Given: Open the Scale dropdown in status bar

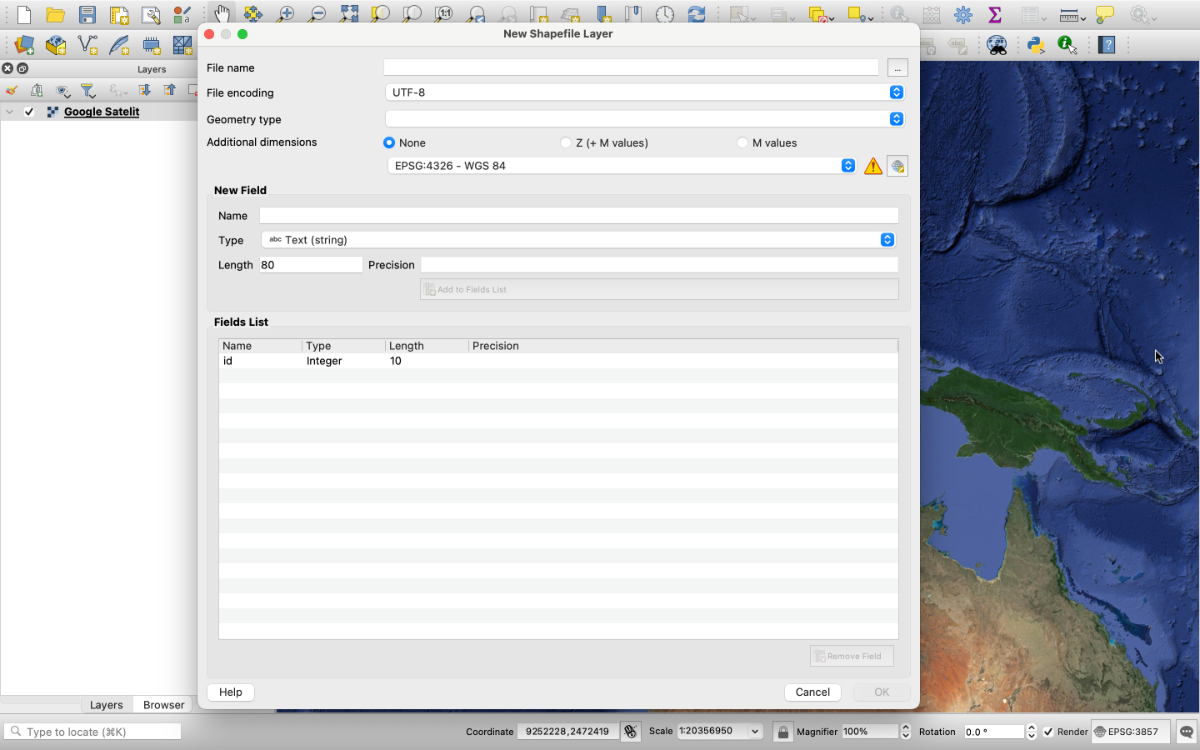Looking at the screenshot, I should 719,732.
